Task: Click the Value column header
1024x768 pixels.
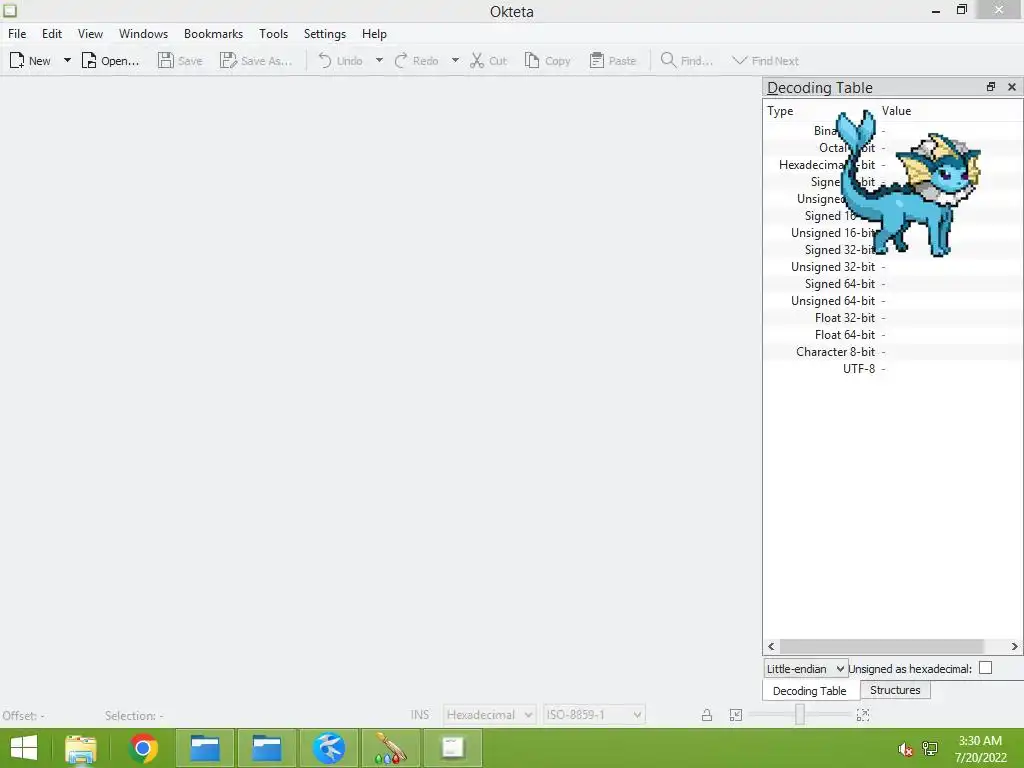Action: [950, 111]
